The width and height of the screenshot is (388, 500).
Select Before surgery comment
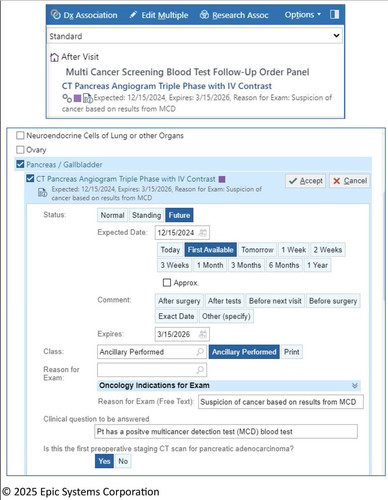coord(333,301)
